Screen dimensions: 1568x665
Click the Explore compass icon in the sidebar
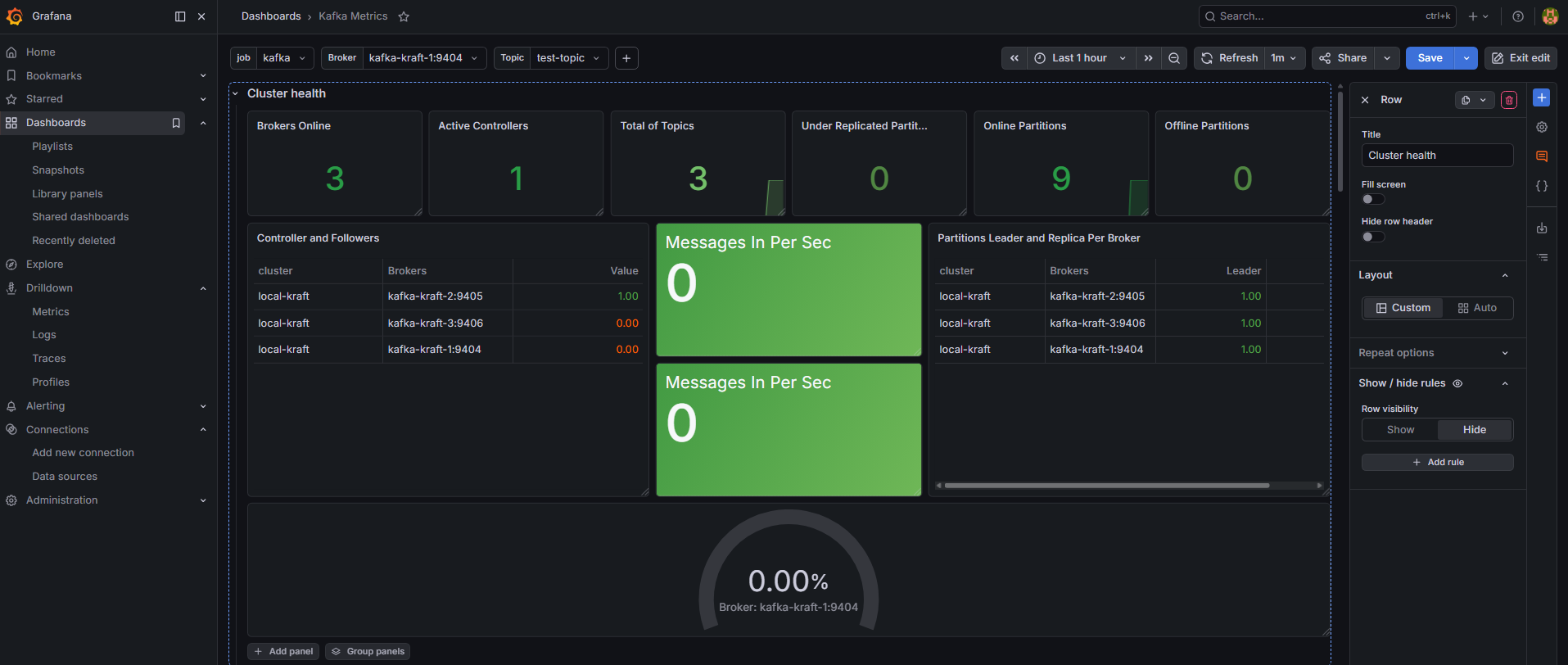(11, 265)
